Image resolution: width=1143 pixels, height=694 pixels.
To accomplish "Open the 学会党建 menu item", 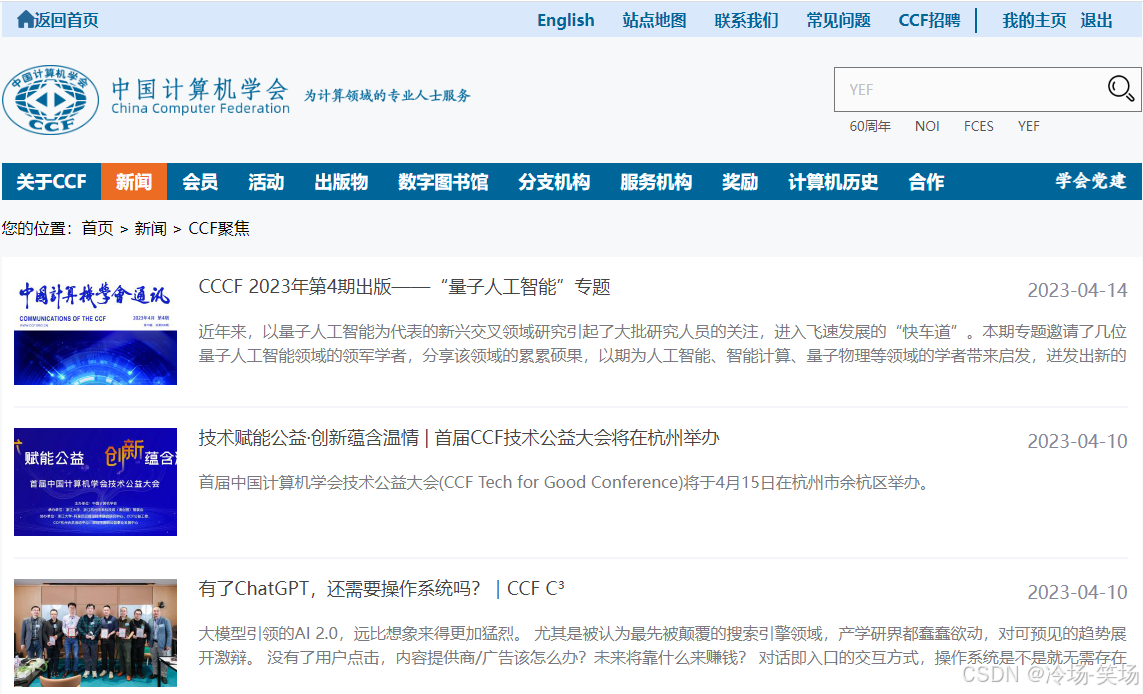I will tap(1091, 181).
